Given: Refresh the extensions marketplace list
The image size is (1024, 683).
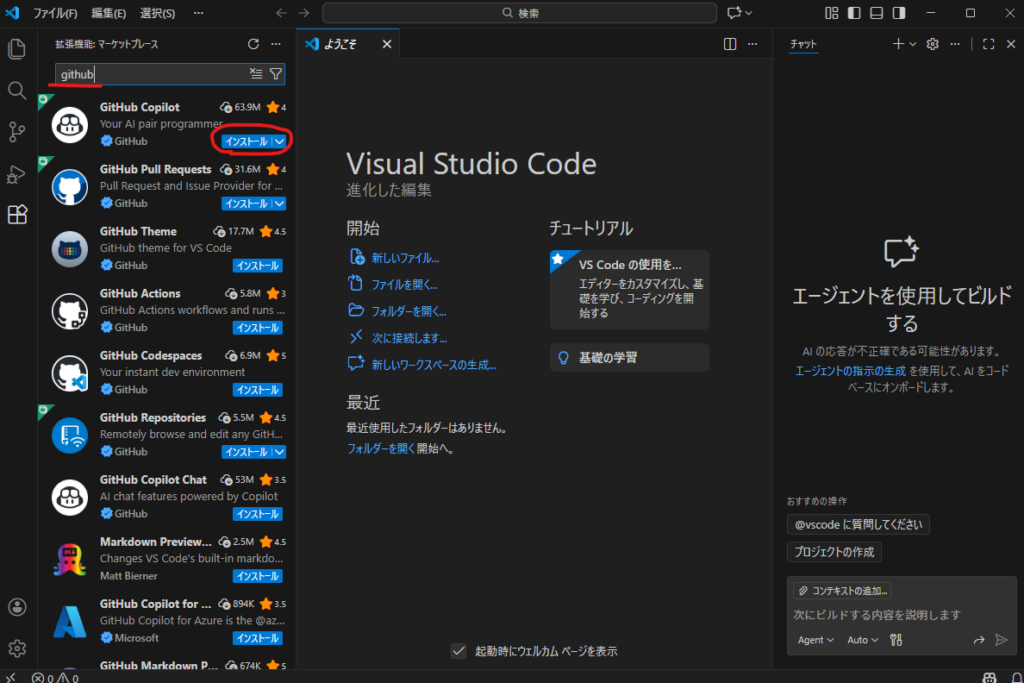Looking at the screenshot, I should [x=253, y=44].
